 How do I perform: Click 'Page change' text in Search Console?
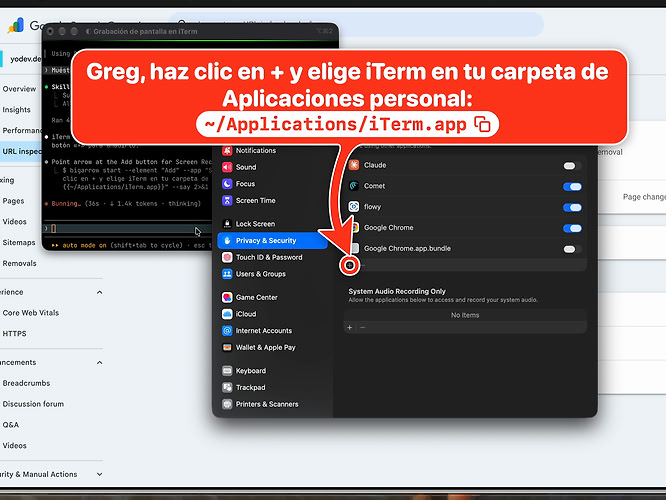coord(644,197)
